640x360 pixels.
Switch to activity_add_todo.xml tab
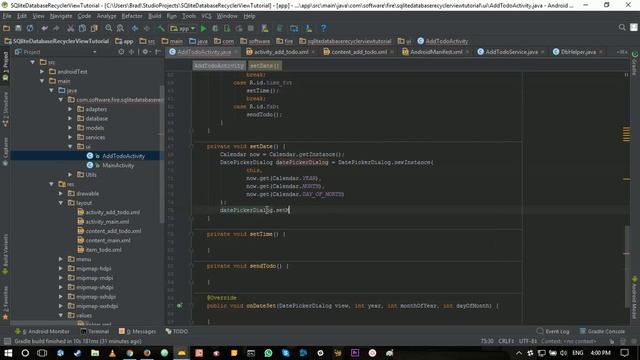coord(281,52)
